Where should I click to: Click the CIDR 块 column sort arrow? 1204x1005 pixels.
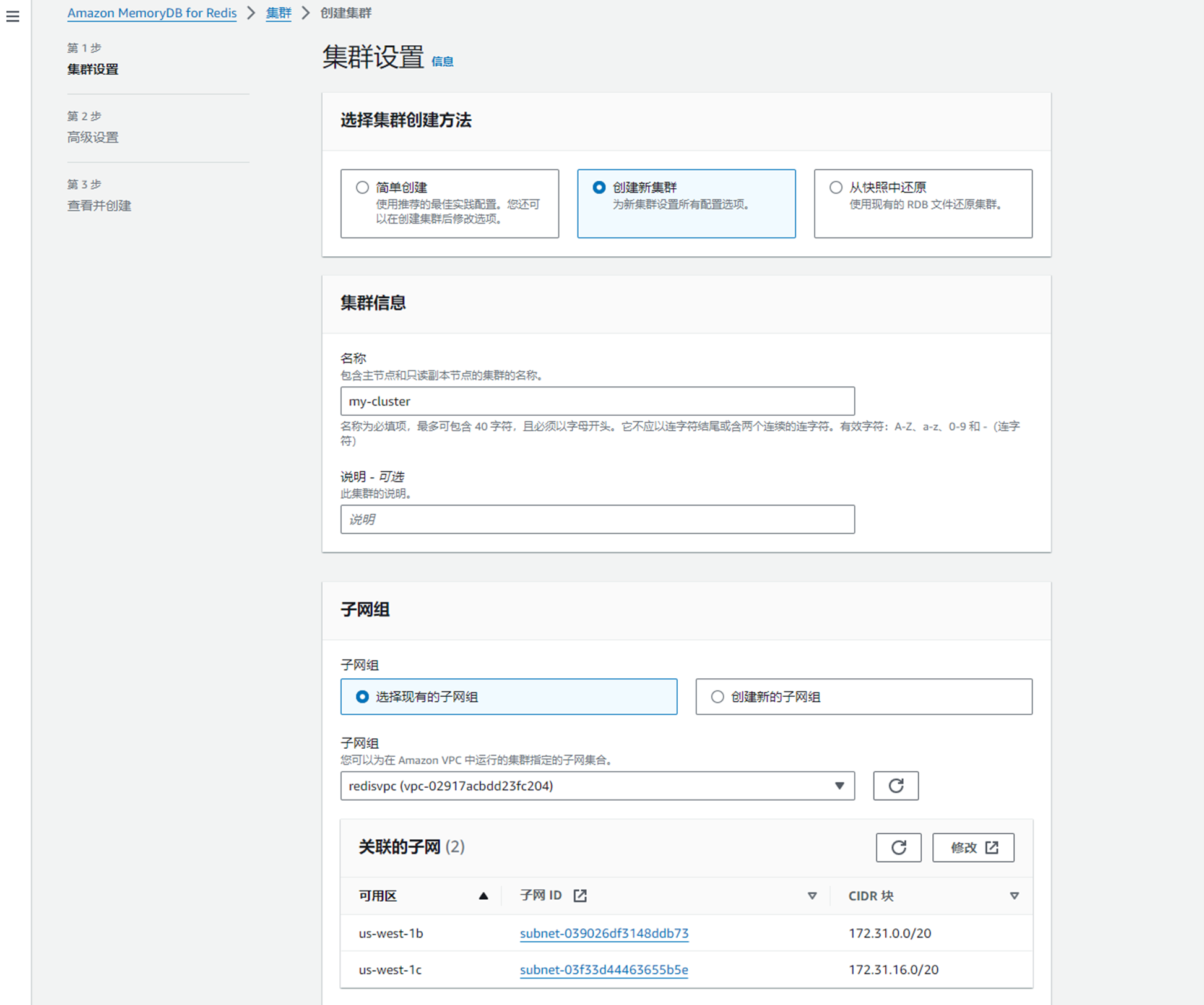tap(1014, 895)
